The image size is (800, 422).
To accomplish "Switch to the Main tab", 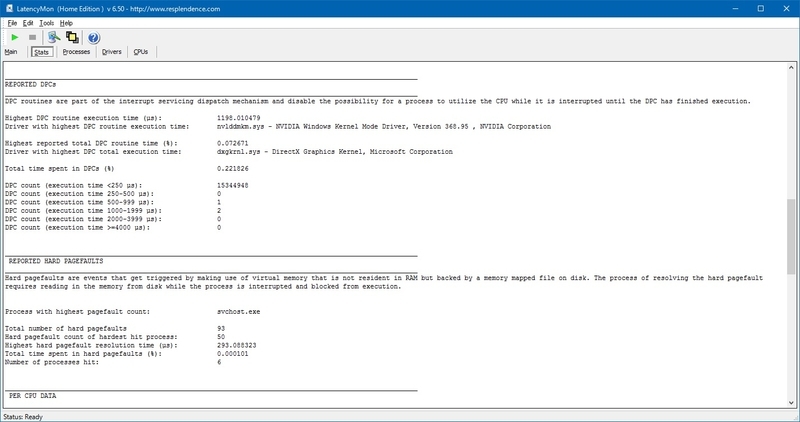I will (x=11, y=52).
